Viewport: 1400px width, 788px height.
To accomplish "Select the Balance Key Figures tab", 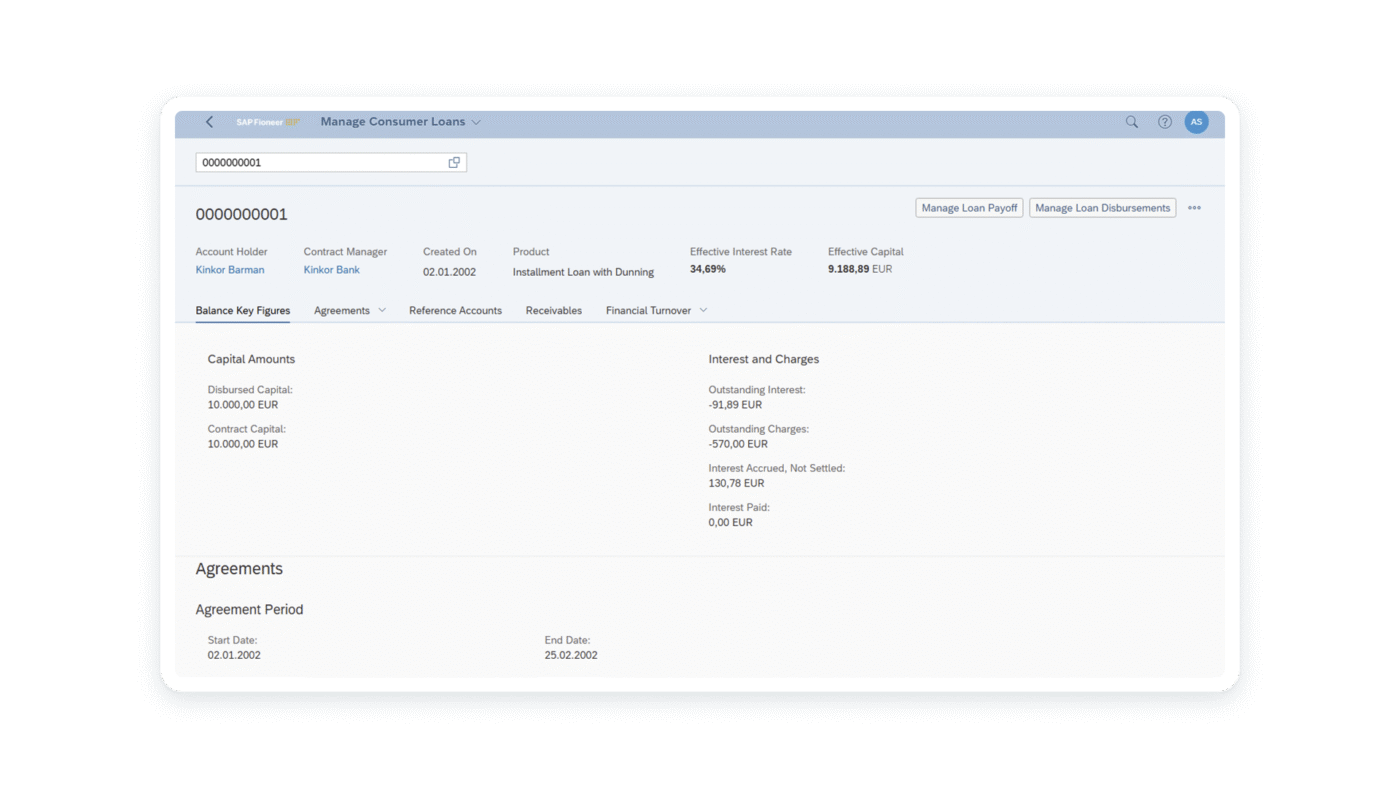I will [243, 310].
